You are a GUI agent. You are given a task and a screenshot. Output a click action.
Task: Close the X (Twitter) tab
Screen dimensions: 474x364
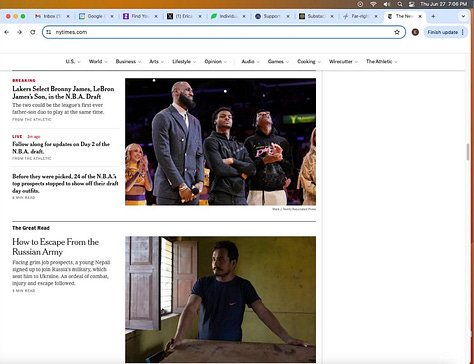coord(200,16)
